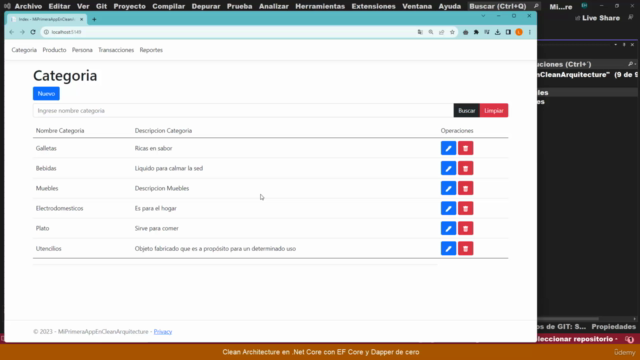This screenshot has height=360, width=640.
Task: Open the orange profile avatar
Action: coord(519,32)
